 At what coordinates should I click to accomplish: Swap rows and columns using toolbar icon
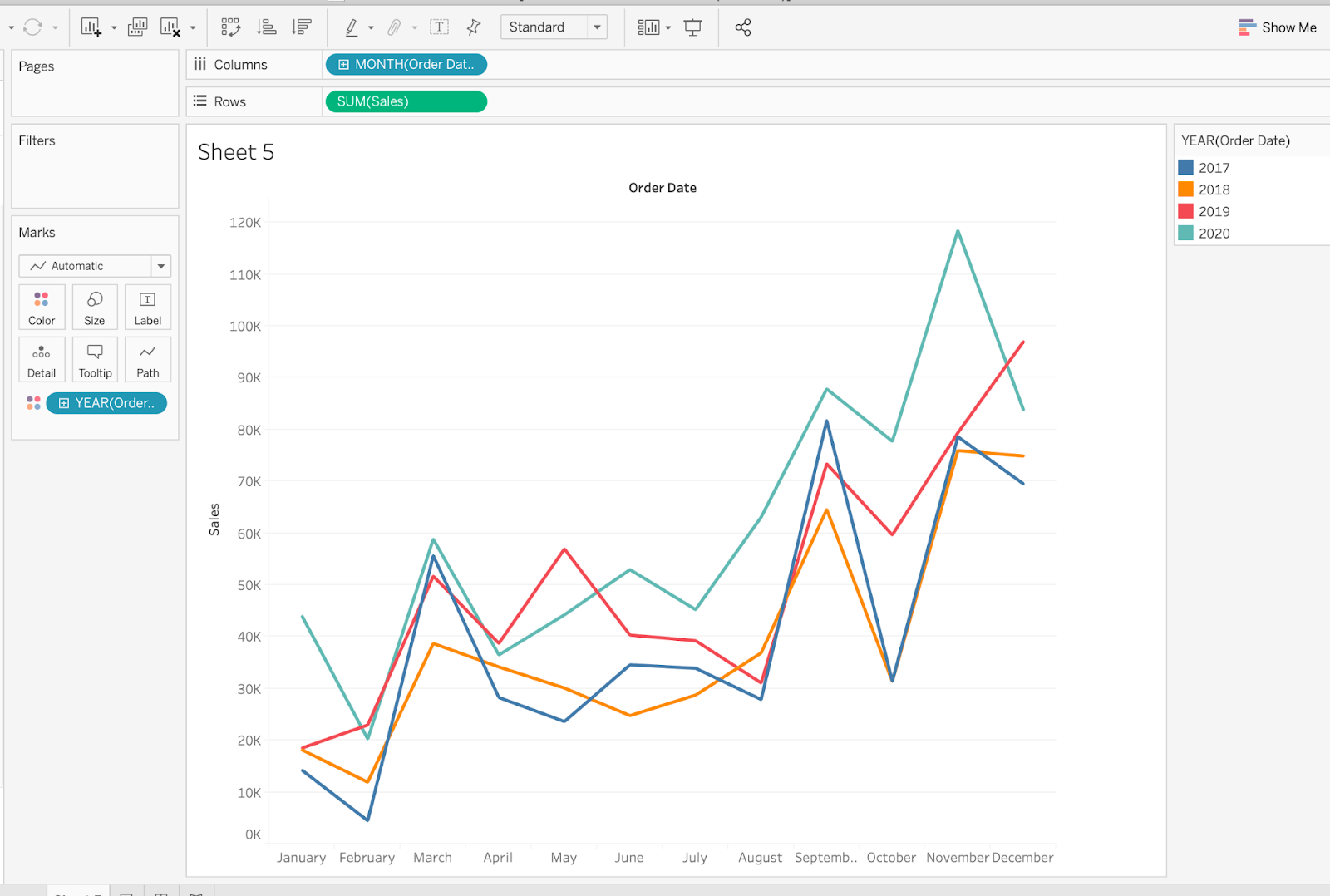(230, 27)
